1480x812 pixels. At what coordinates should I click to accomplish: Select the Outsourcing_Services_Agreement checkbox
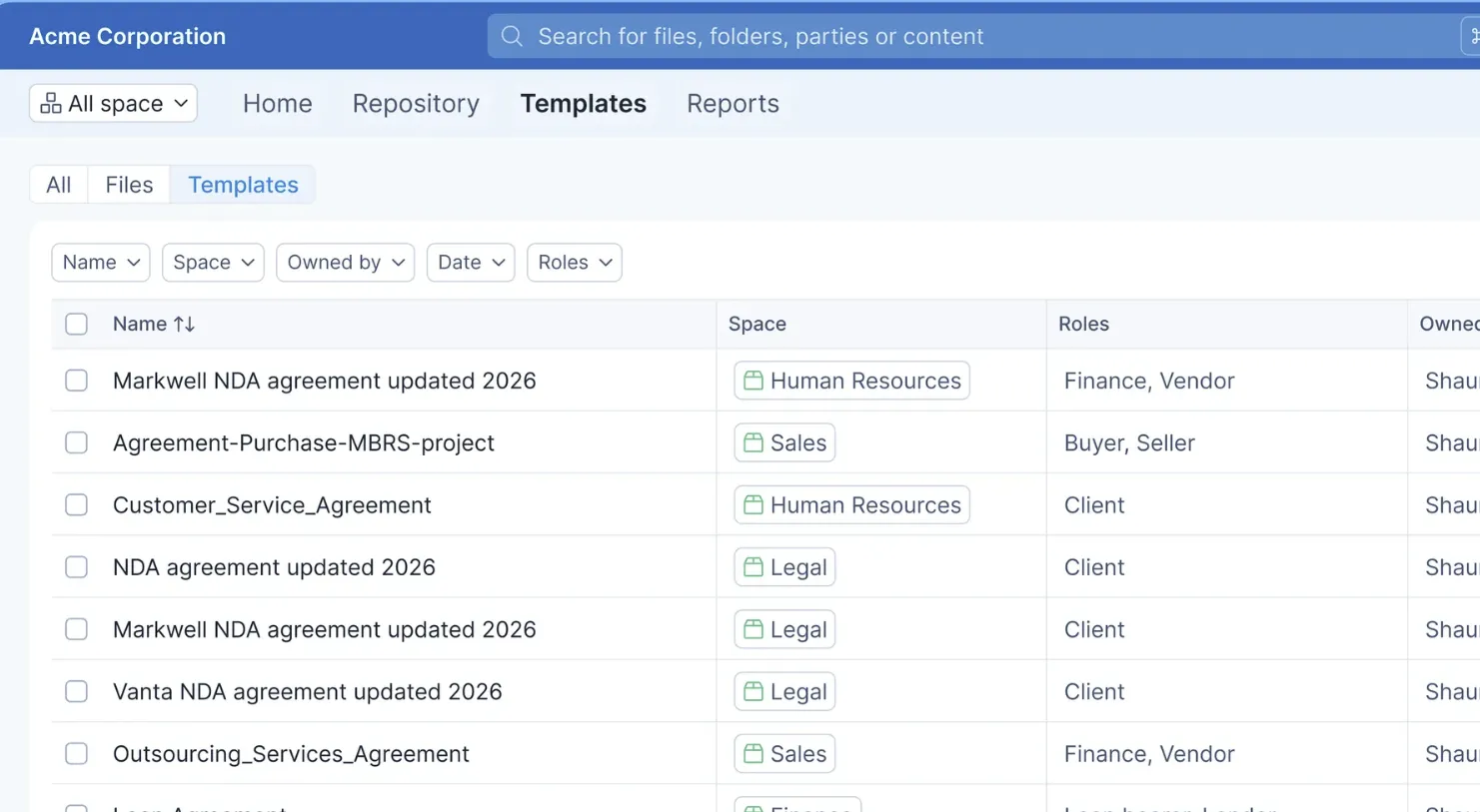[x=76, y=754]
